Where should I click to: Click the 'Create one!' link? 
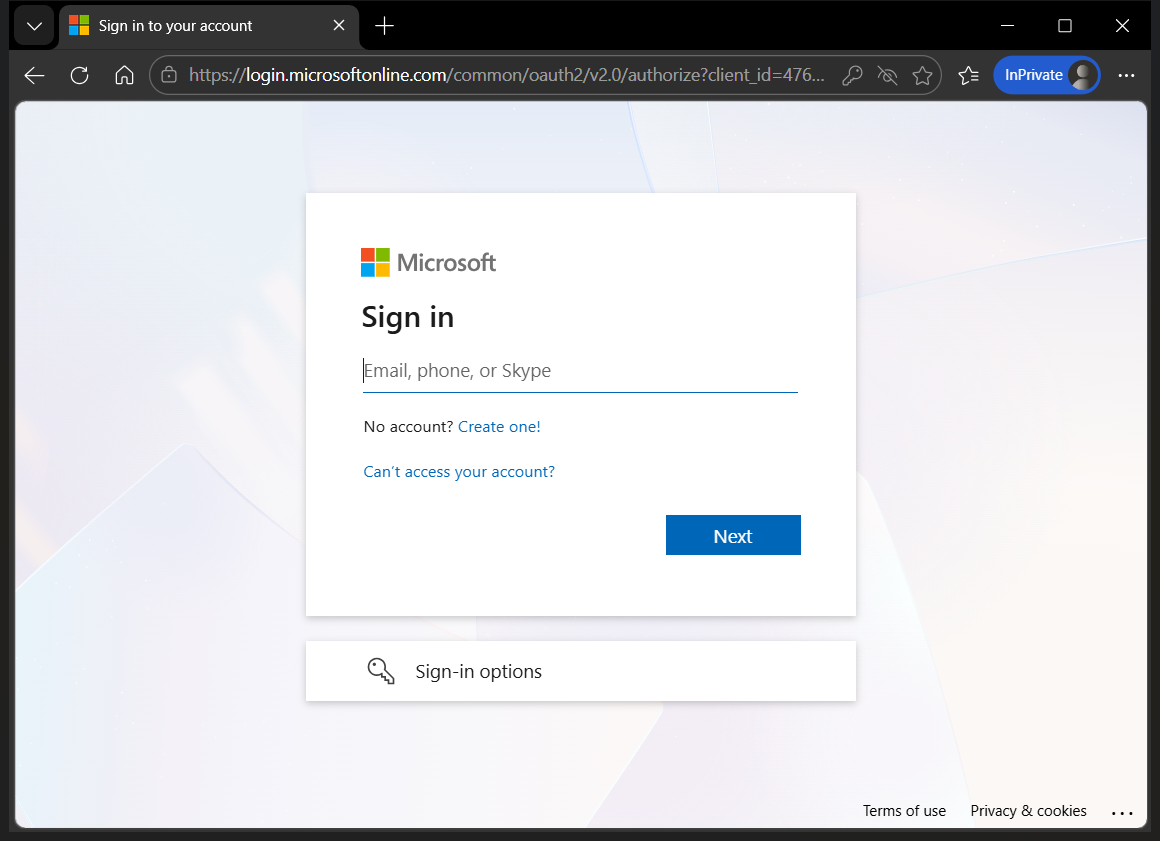pos(499,426)
